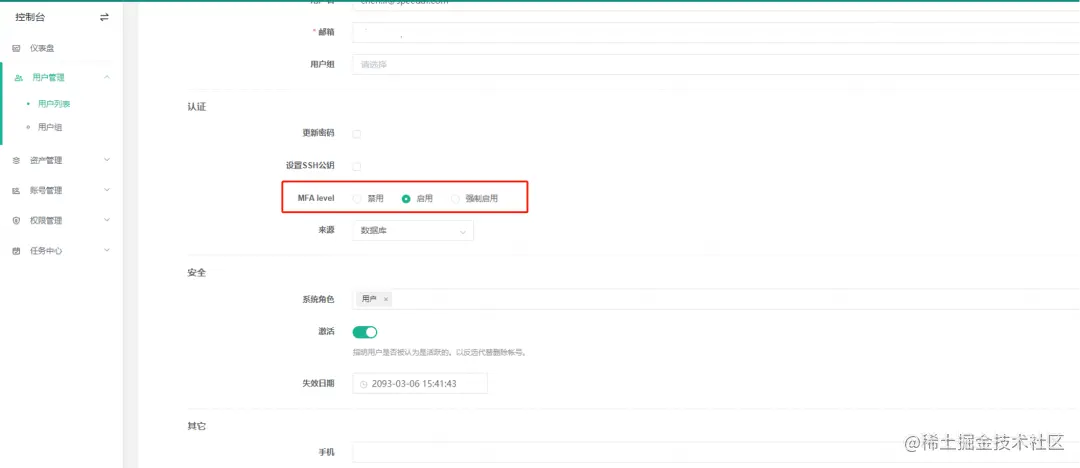1080x468 pixels.
Task: Click the 资产管理 assets icon
Action: 17,161
